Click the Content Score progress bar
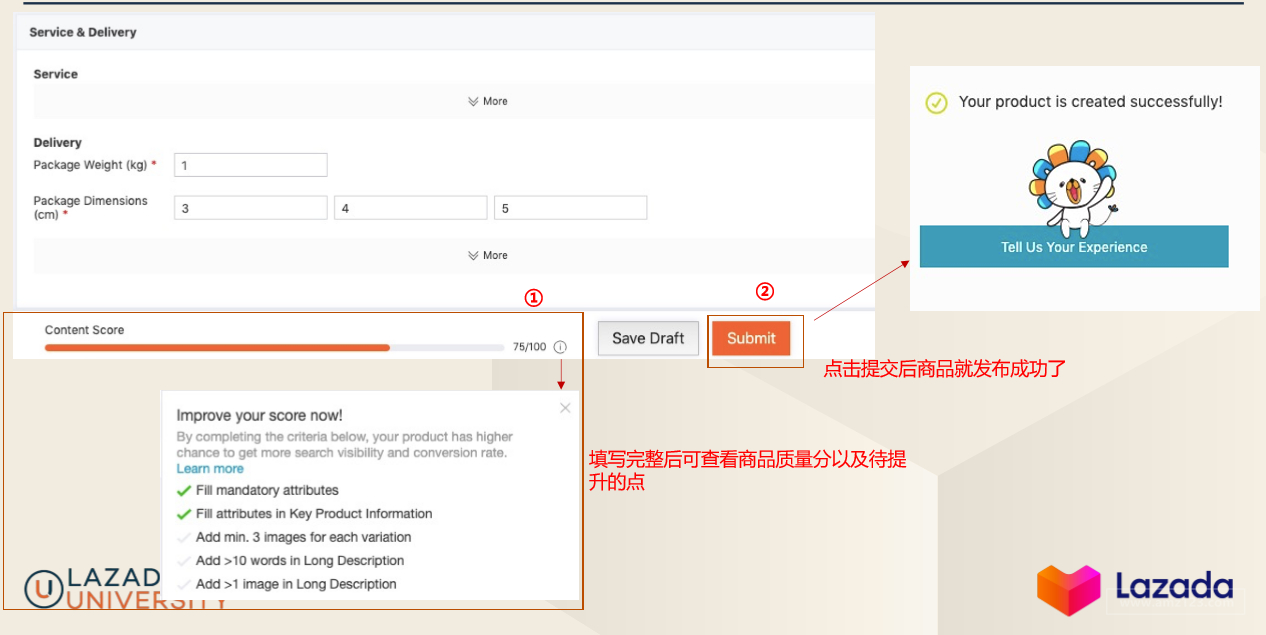 274,348
